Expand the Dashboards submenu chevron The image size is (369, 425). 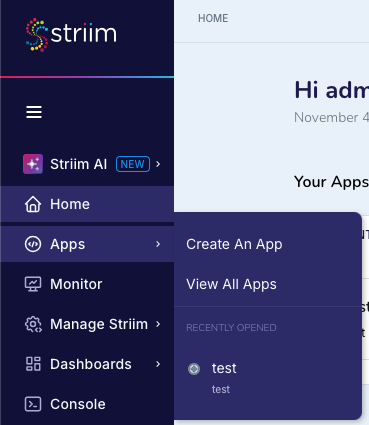[x=158, y=364]
